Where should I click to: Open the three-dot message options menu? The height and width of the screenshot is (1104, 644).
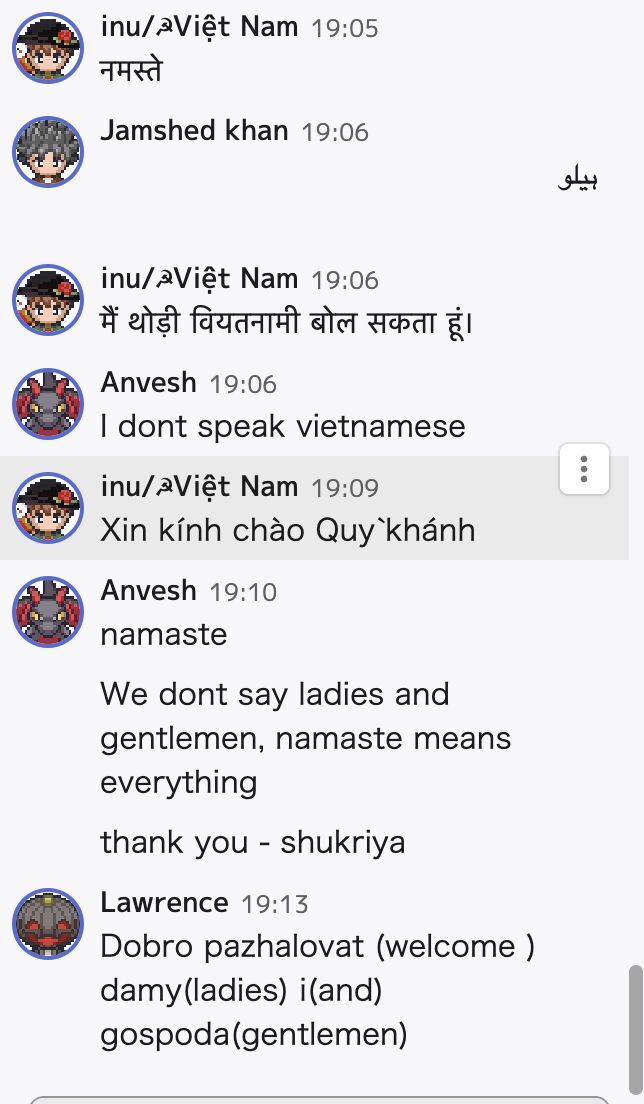coord(584,469)
